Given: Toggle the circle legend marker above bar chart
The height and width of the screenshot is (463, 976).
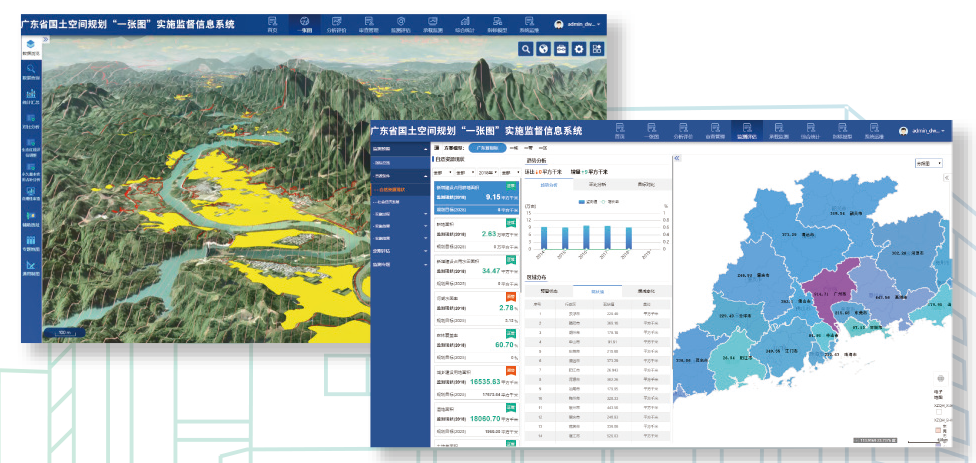Looking at the screenshot, I should tap(603, 201).
